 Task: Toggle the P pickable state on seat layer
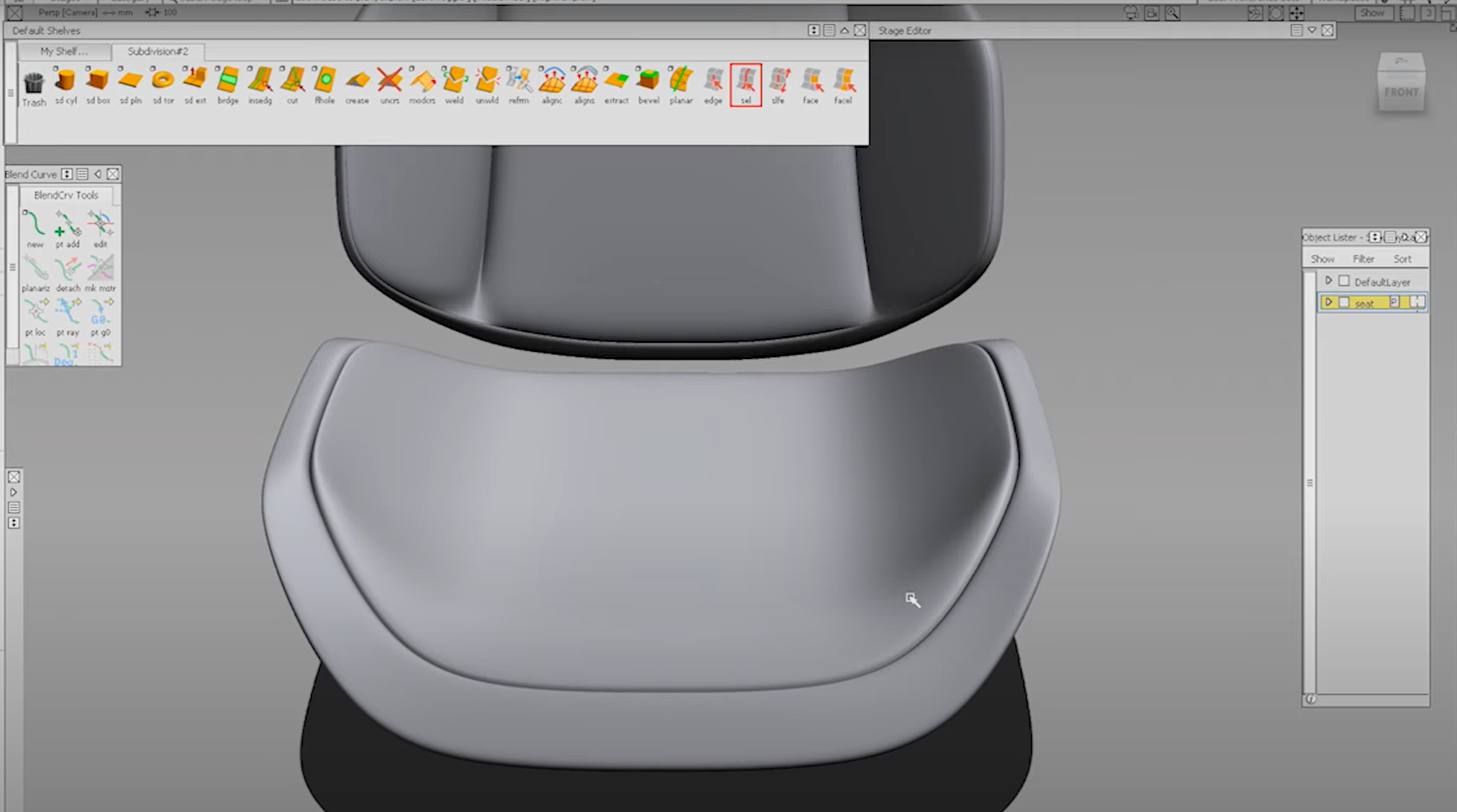[1393, 302]
